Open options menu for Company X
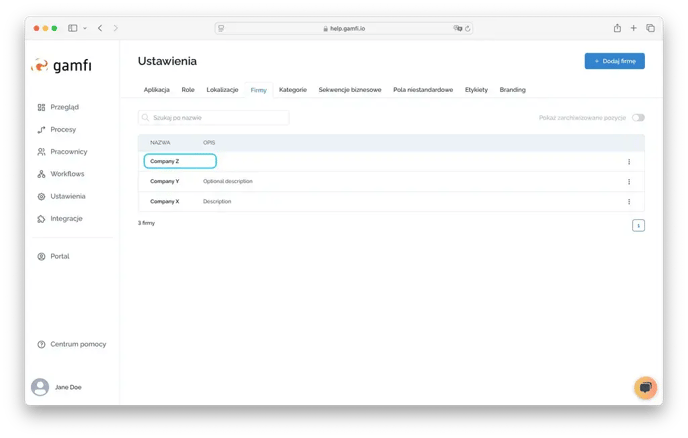 coord(629,201)
